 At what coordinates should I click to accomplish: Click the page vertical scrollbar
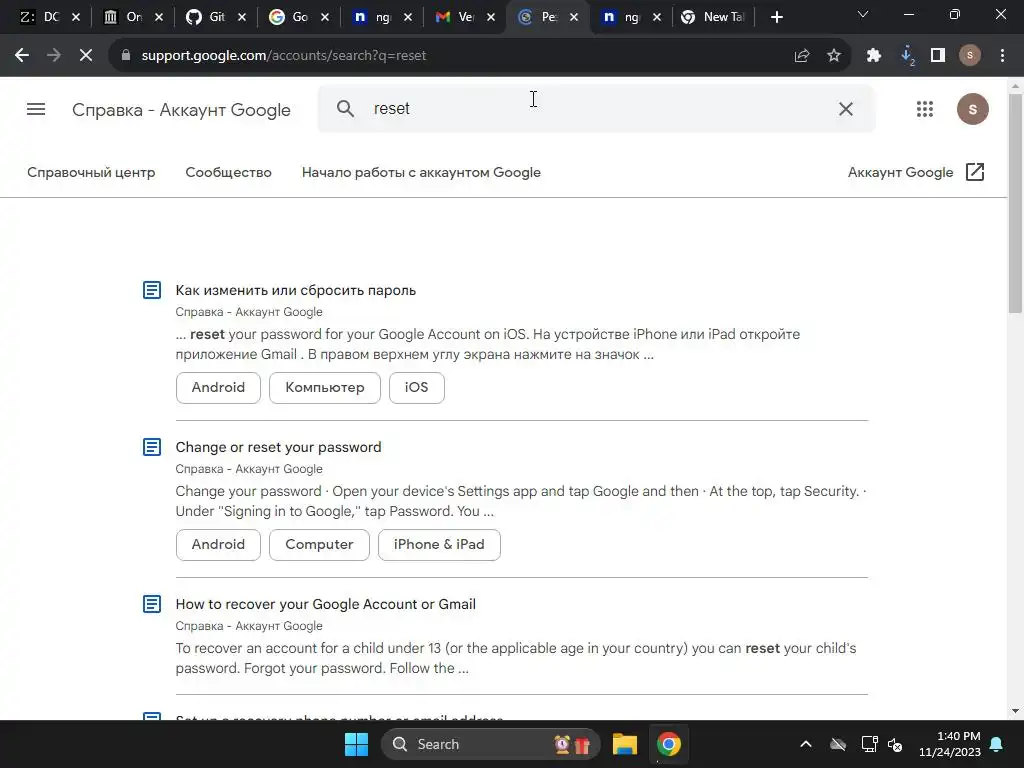pyautogui.click(x=1015, y=202)
